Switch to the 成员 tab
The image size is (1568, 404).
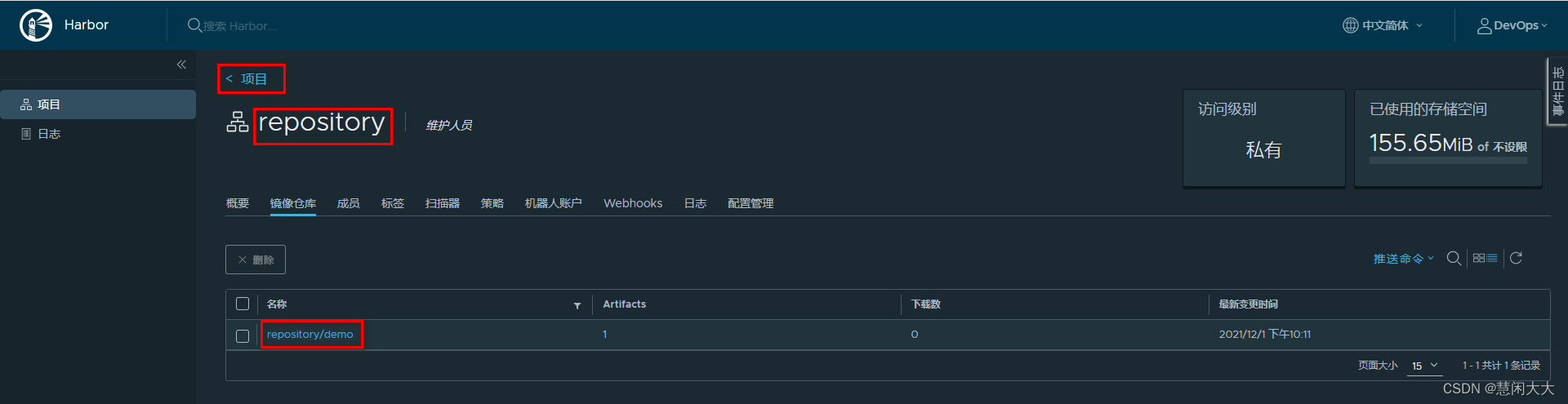pyautogui.click(x=349, y=203)
